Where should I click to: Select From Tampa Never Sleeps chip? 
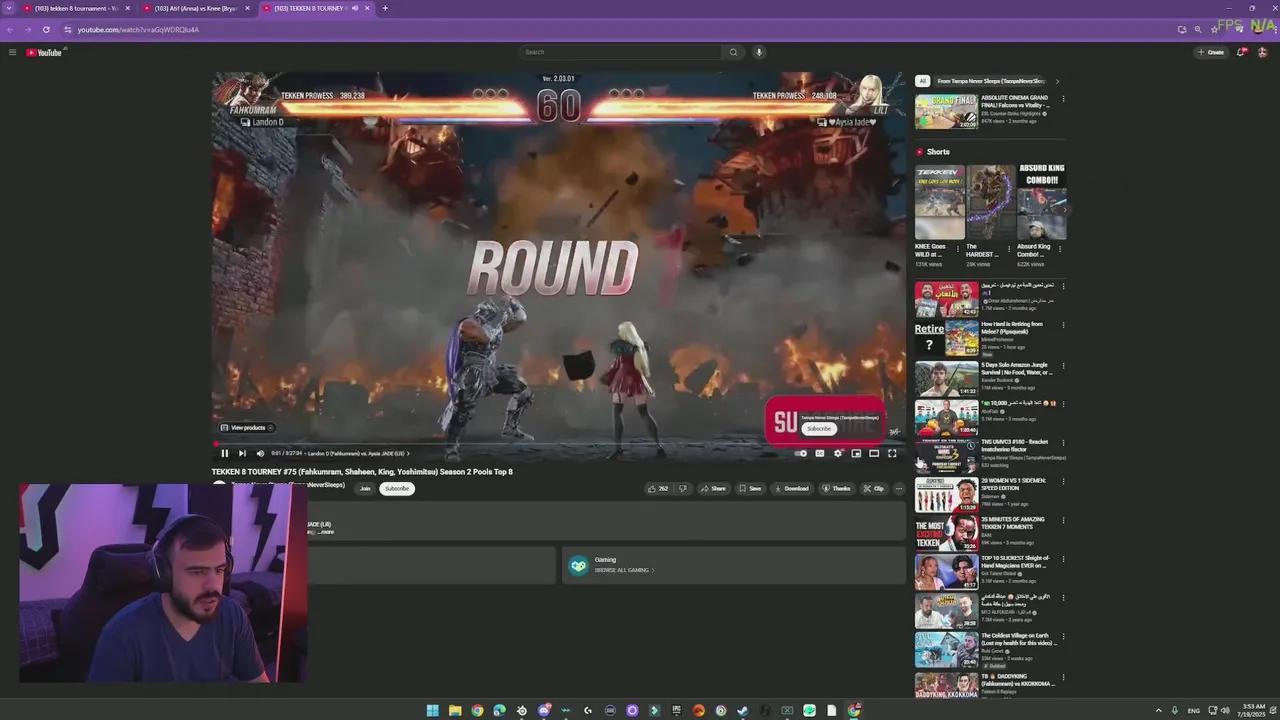pyautogui.click(x=990, y=81)
